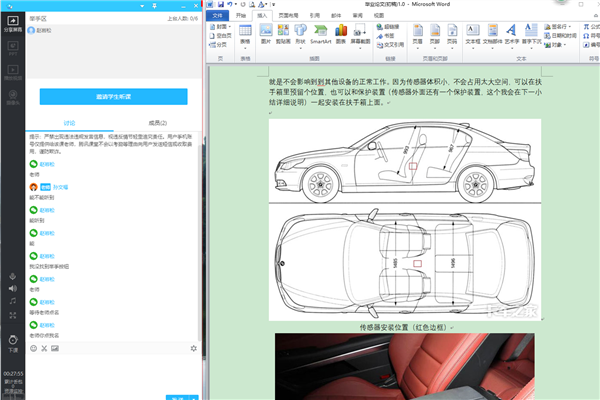The height and width of the screenshot is (400, 600).
Task: Switch to the Mailings (邮件) ribbon tab
Action: tap(336, 15)
